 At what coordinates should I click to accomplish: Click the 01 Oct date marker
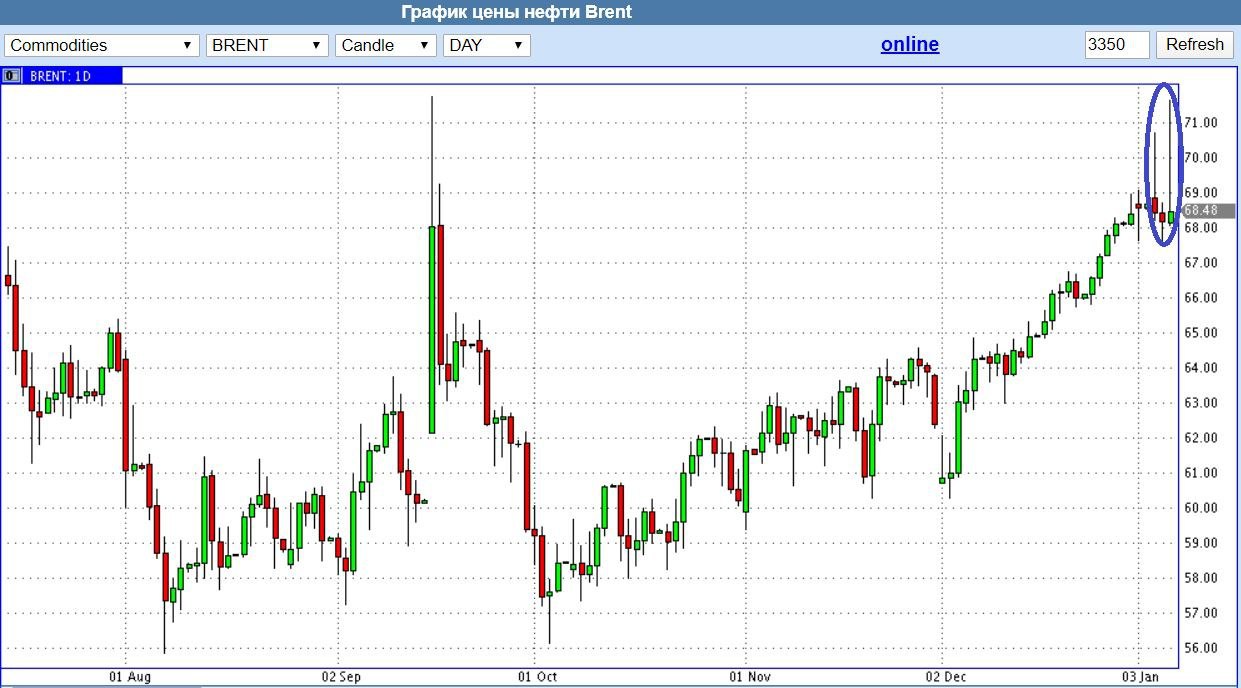[538, 677]
